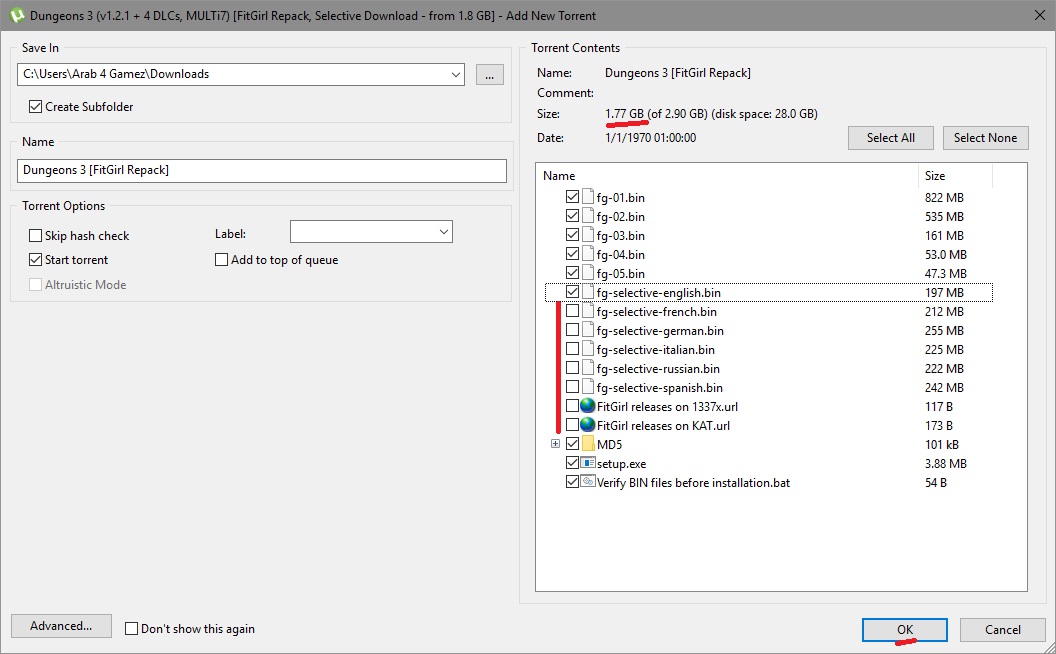This screenshot has height=654, width=1056.
Task: Click the fg-01.bin file icon
Action: click(x=588, y=198)
